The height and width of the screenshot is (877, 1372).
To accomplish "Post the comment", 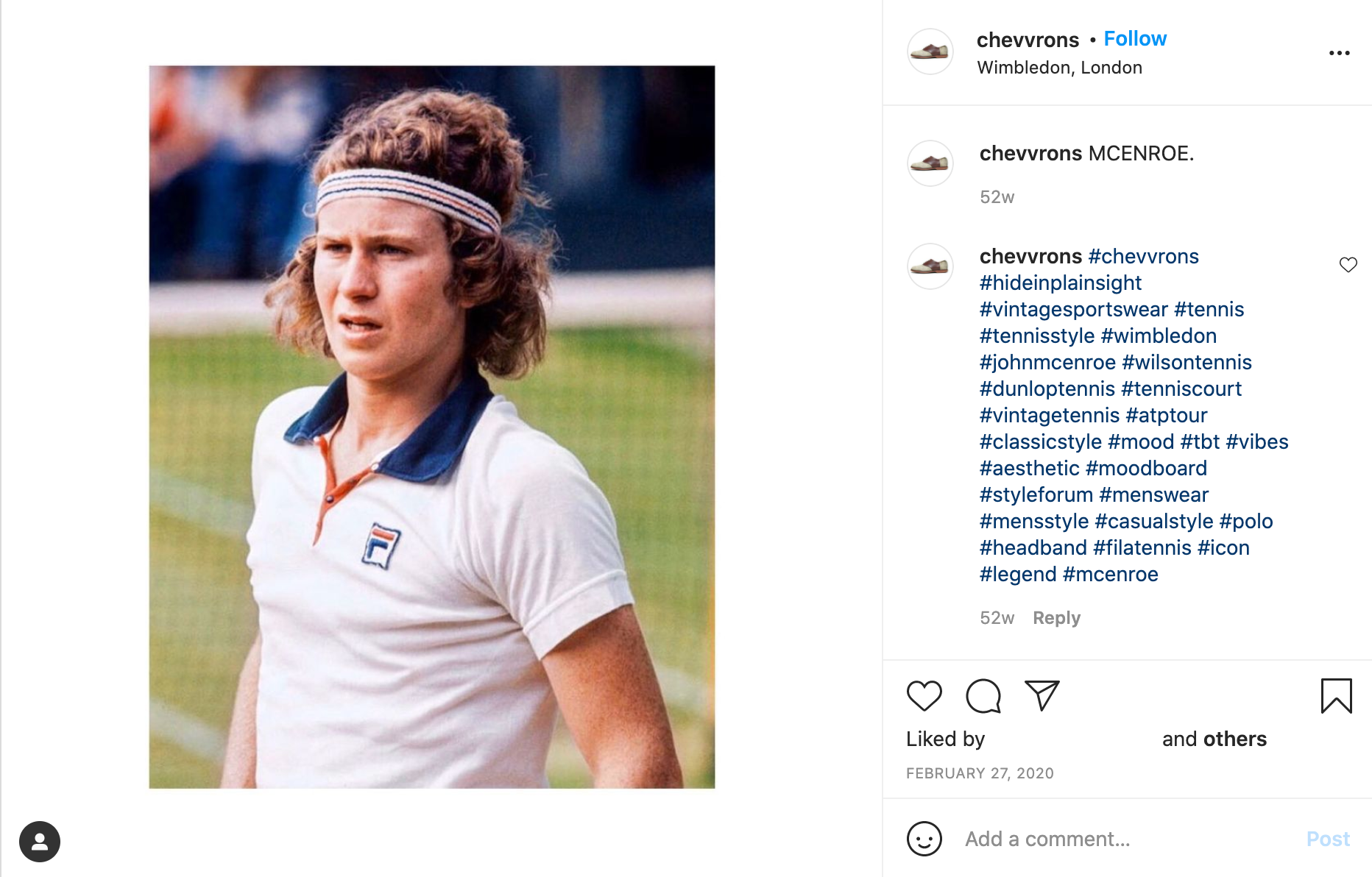I will click(1328, 839).
